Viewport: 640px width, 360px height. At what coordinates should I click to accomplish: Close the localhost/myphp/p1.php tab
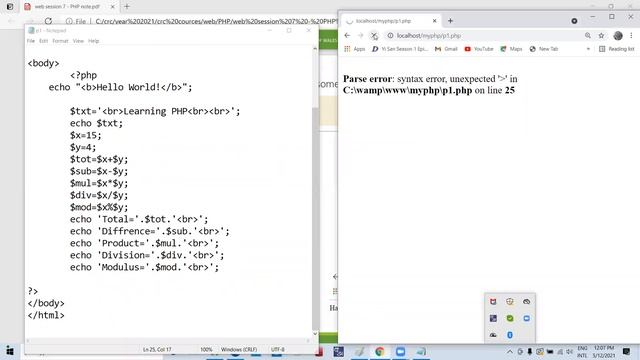click(434, 21)
